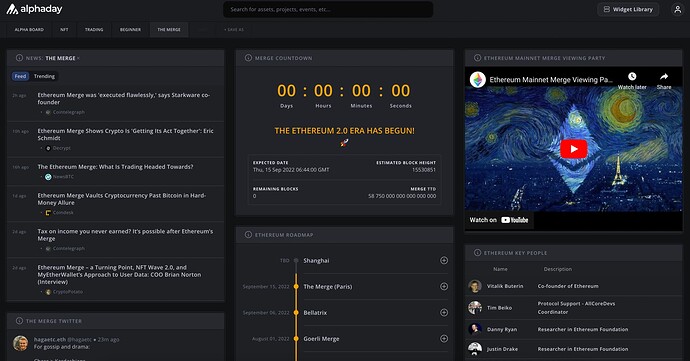The height and width of the screenshot is (361, 690).
Task: Expand The Merge (Paris) roadmap entry
Action: pyautogui.click(x=444, y=287)
